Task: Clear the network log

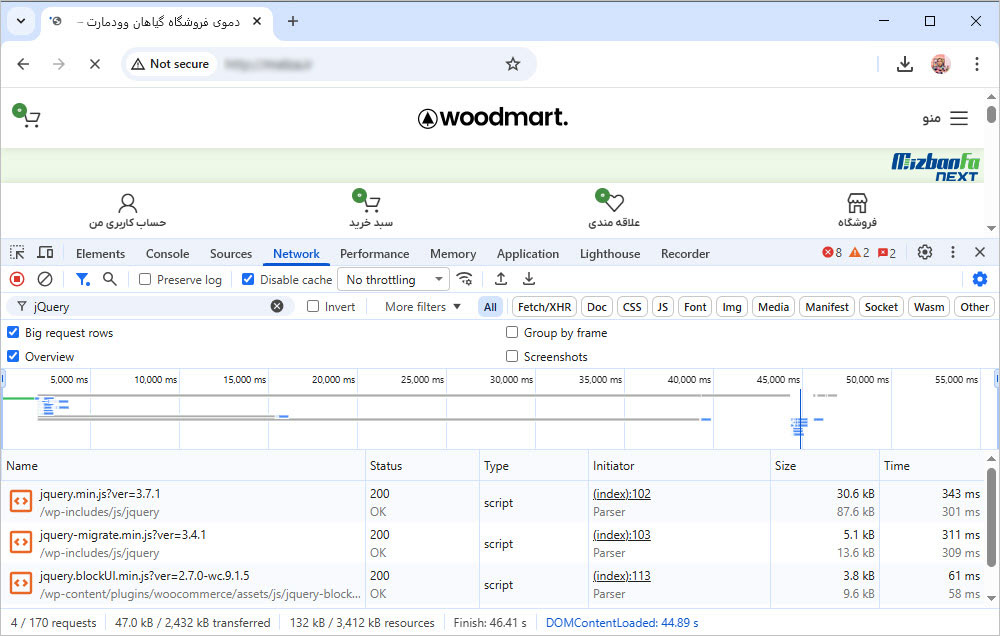Action: [45, 280]
